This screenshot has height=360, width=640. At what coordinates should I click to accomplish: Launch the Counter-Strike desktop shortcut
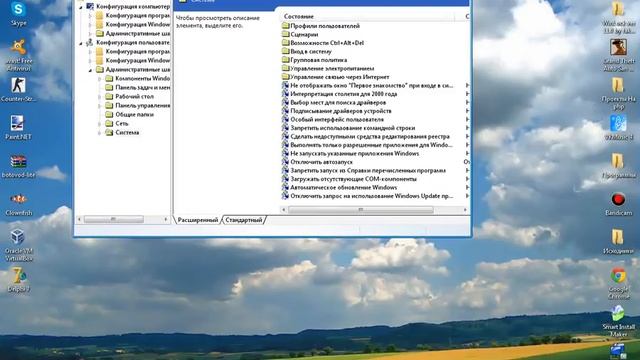[18, 89]
